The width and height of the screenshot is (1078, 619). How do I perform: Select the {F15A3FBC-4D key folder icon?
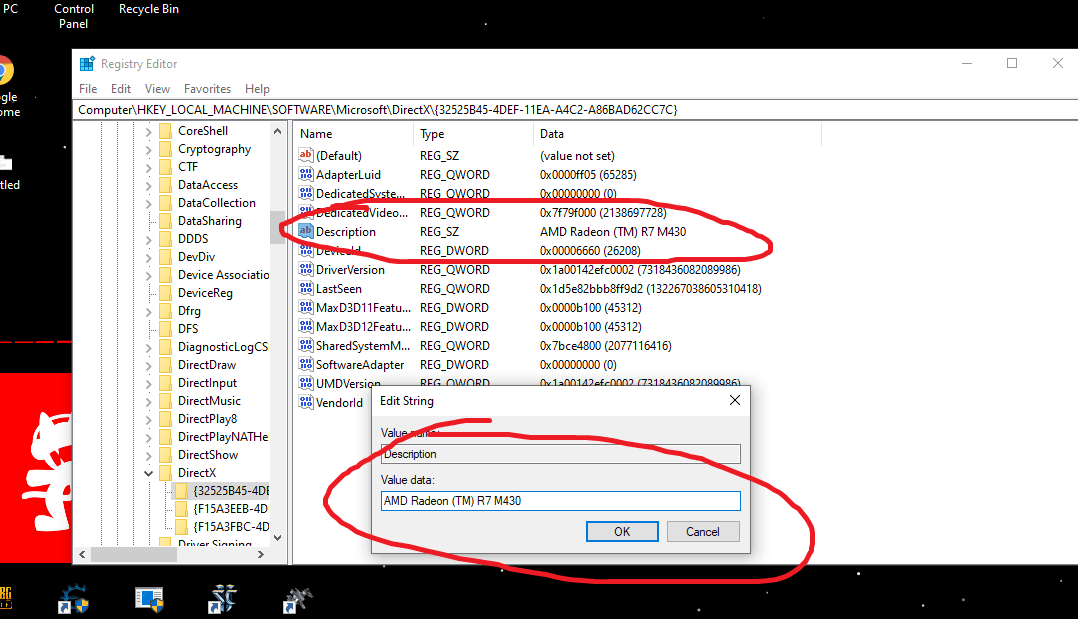pyautogui.click(x=182, y=527)
